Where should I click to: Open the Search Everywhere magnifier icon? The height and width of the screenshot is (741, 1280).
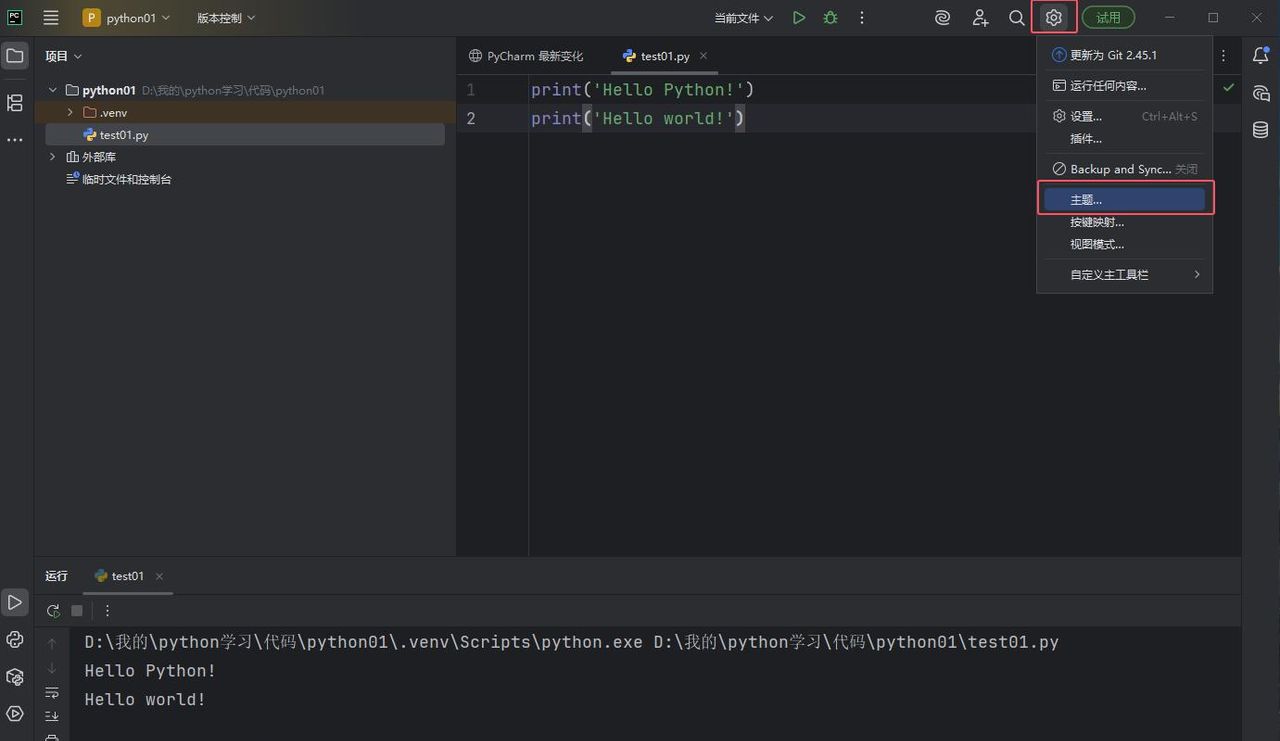click(x=1016, y=18)
